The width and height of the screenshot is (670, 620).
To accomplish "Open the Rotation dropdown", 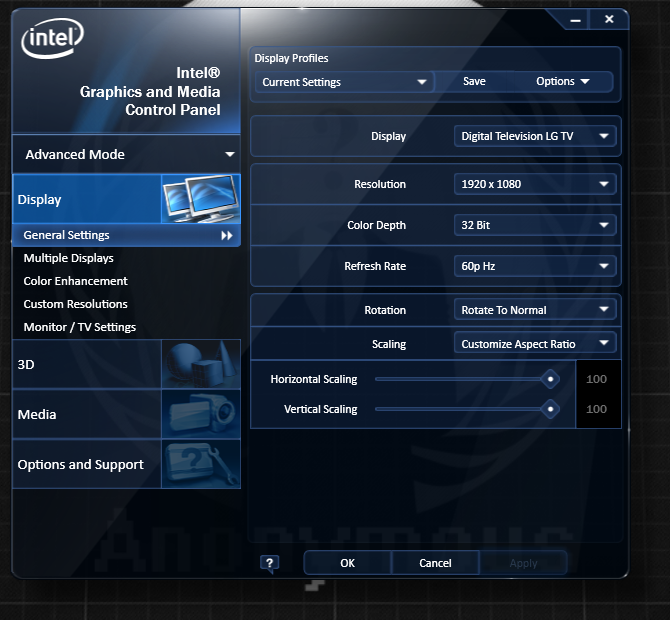I will click(x=535, y=310).
